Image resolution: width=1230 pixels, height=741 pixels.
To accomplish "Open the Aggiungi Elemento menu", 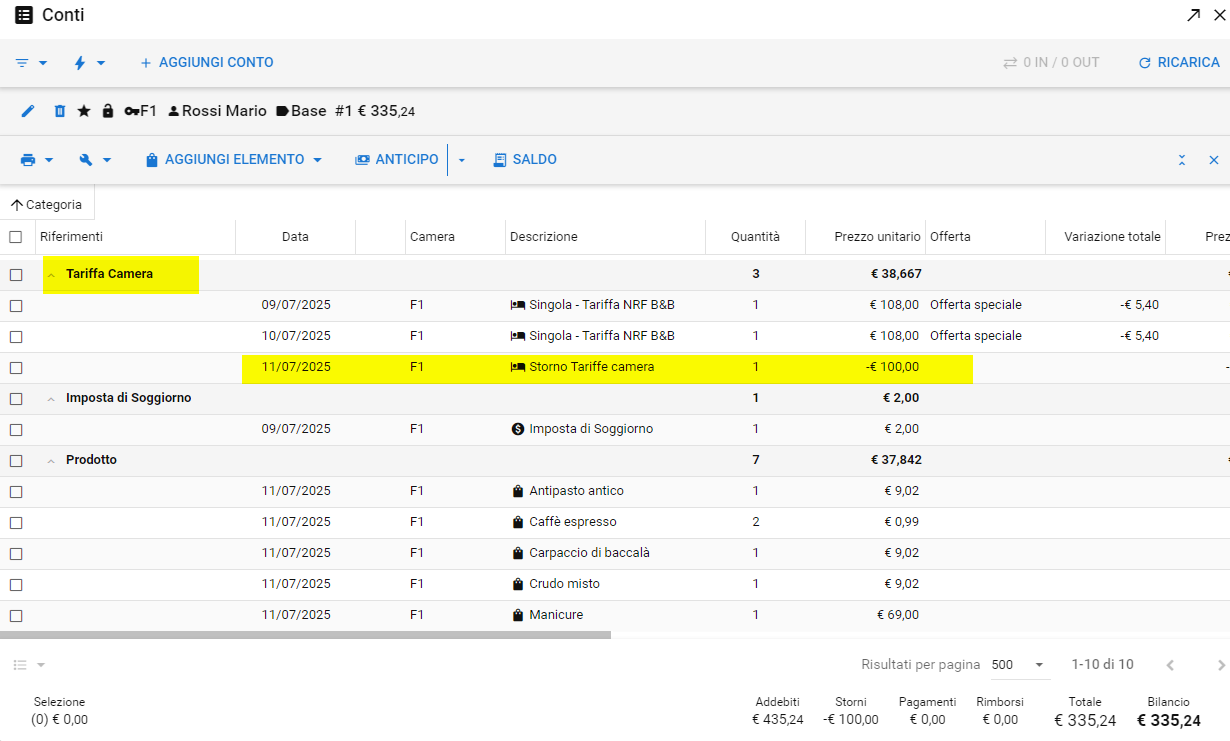I will tap(234, 160).
